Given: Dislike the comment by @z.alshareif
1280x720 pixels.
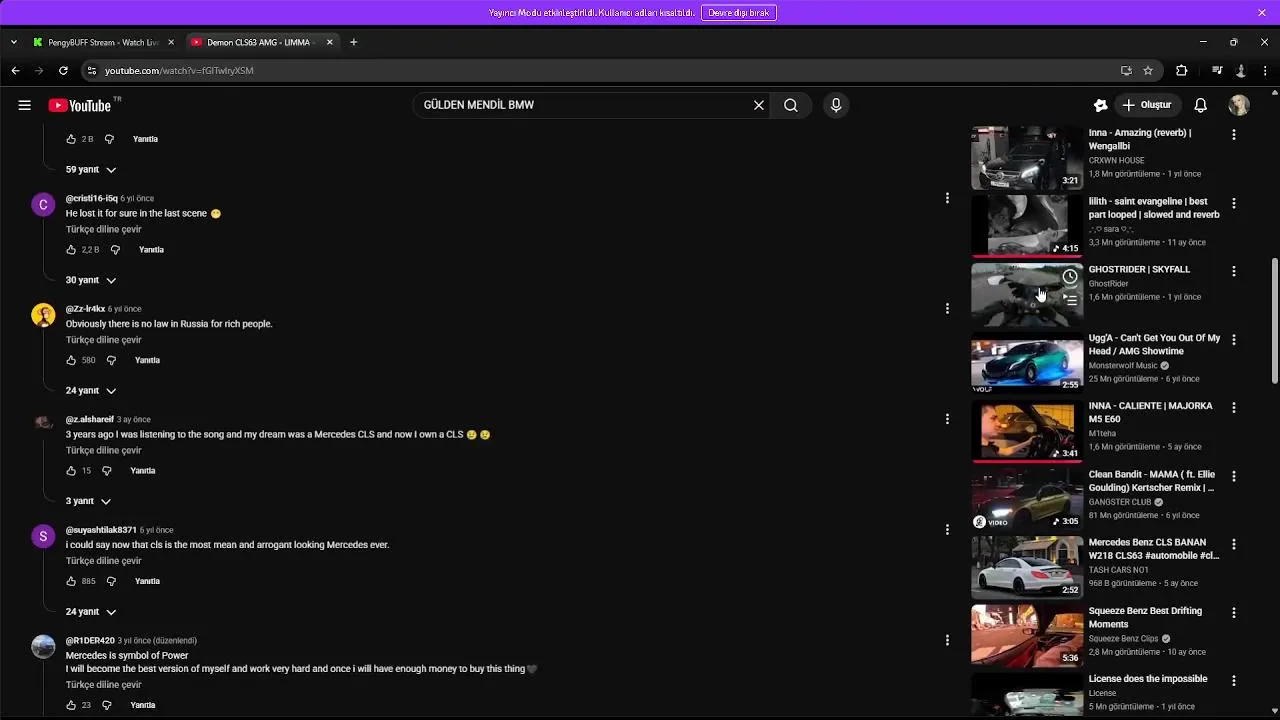Looking at the screenshot, I should tap(107, 471).
